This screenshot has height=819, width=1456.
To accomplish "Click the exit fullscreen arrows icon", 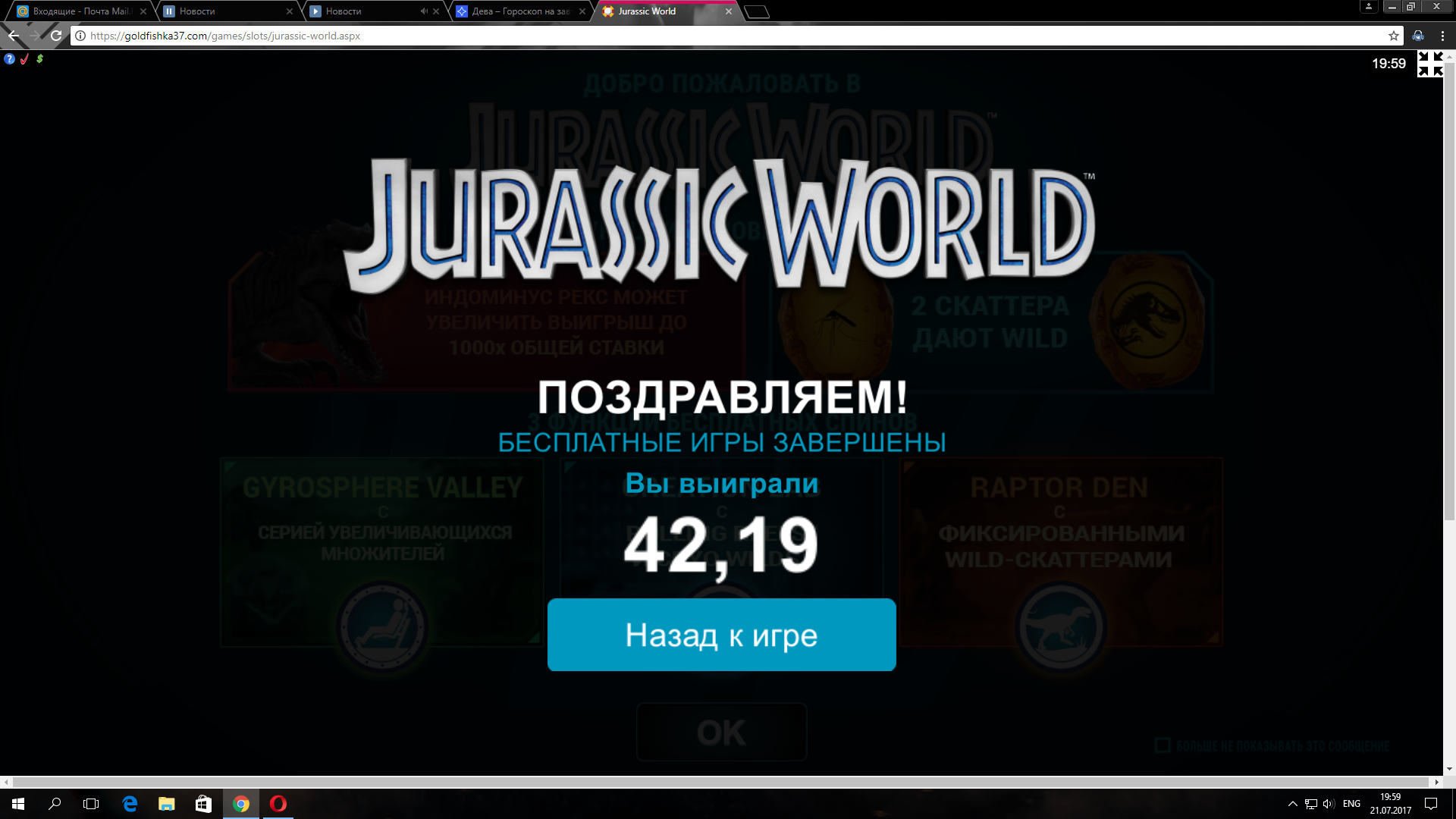I will point(1429,64).
